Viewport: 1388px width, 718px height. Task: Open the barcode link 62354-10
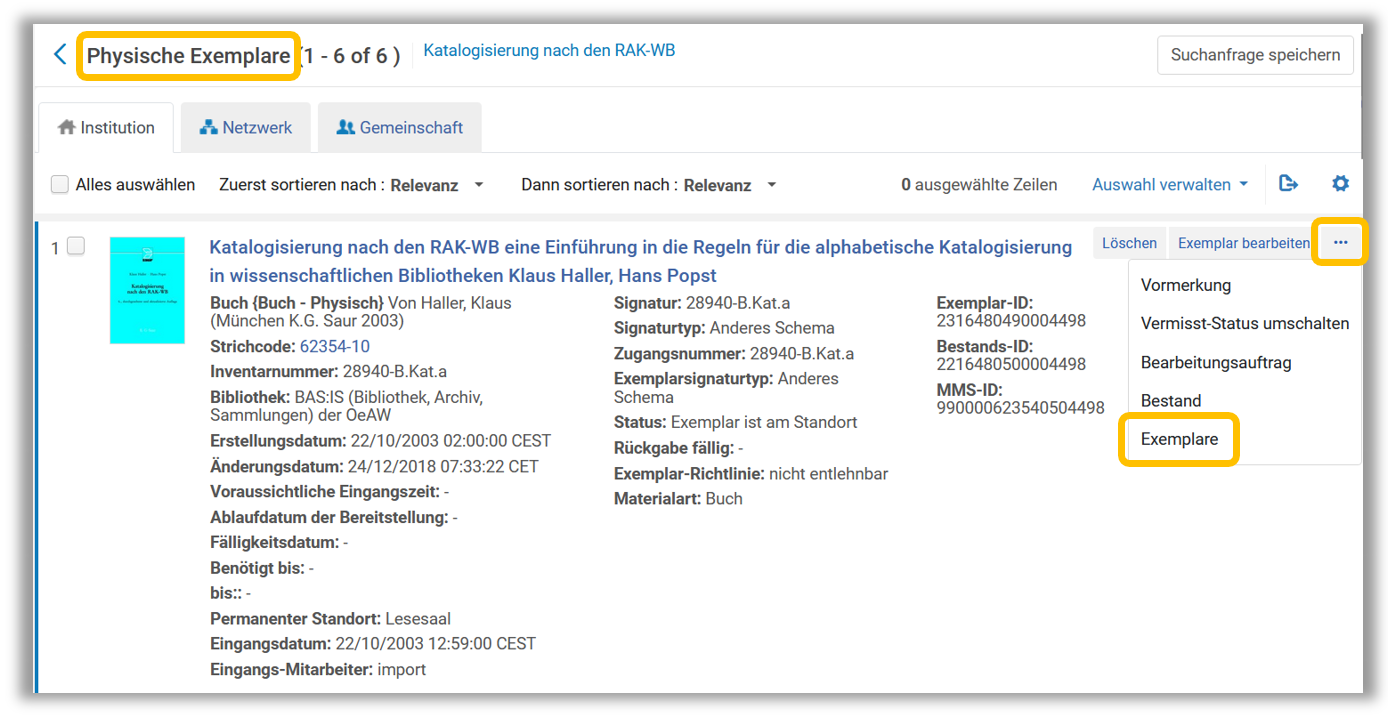click(334, 347)
